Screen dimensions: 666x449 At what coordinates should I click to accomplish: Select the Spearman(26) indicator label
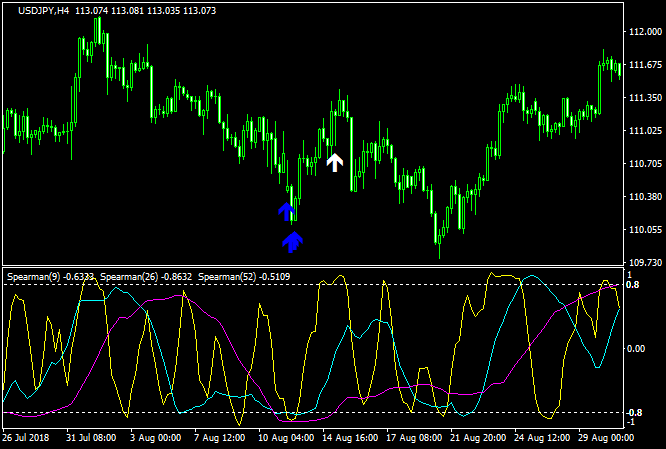pyautogui.click(x=129, y=277)
